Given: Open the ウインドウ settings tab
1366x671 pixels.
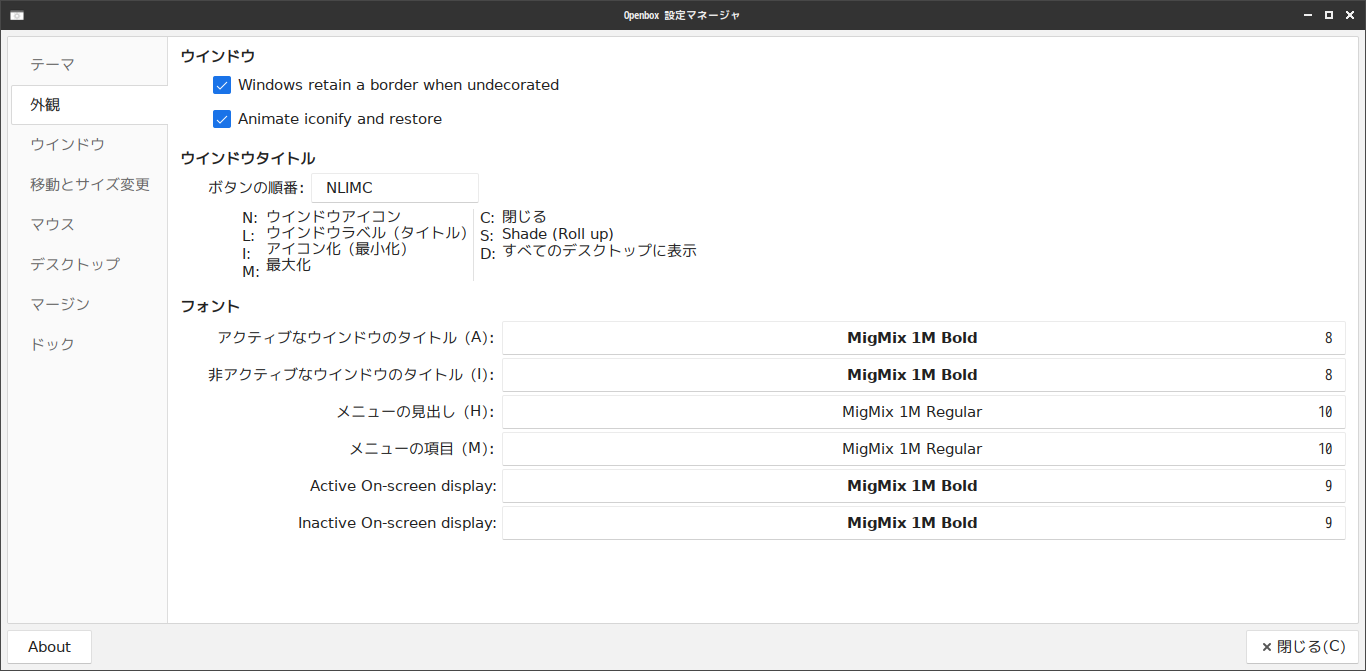Looking at the screenshot, I should pos(88,145).
